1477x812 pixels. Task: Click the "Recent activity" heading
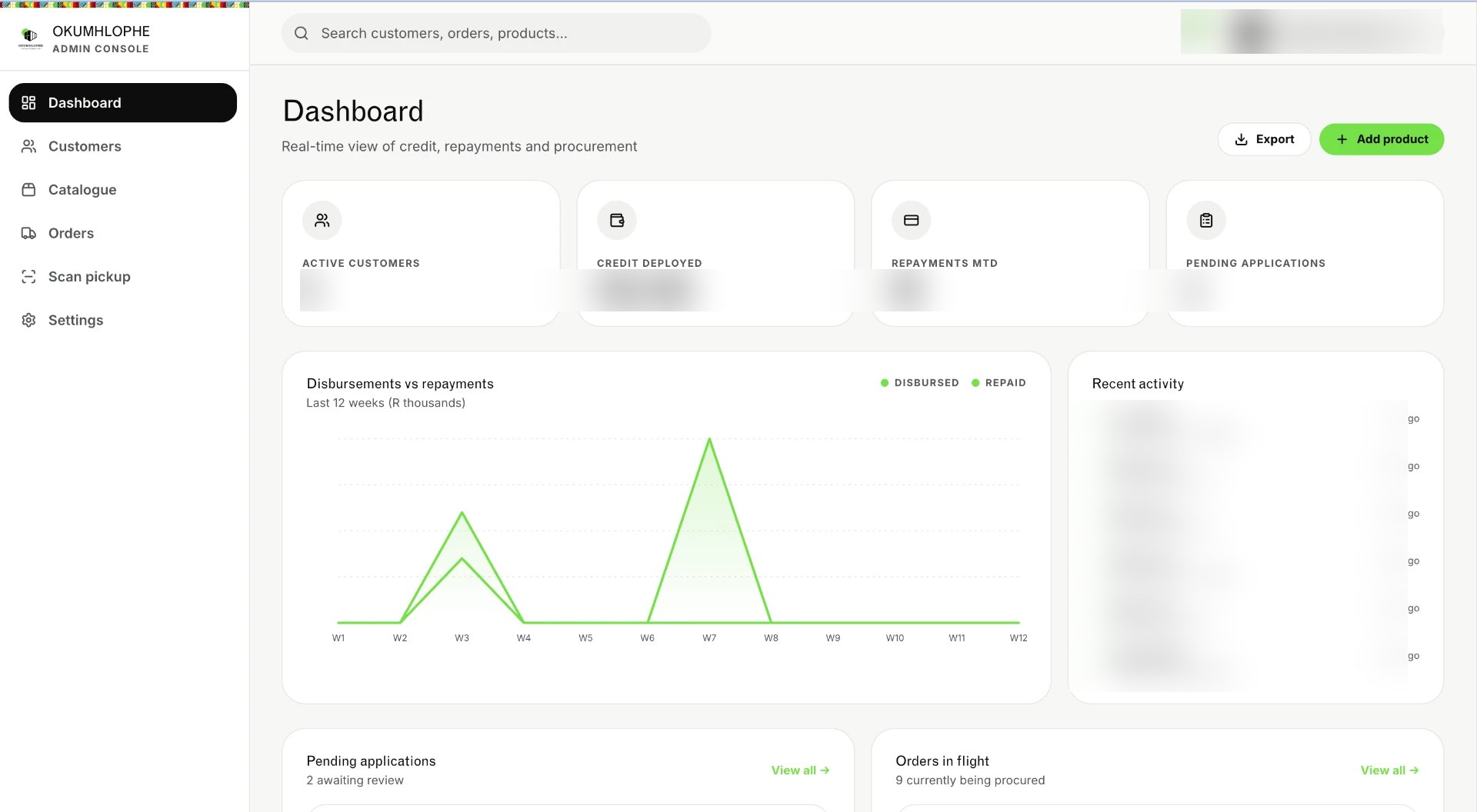coord(1138,383)
